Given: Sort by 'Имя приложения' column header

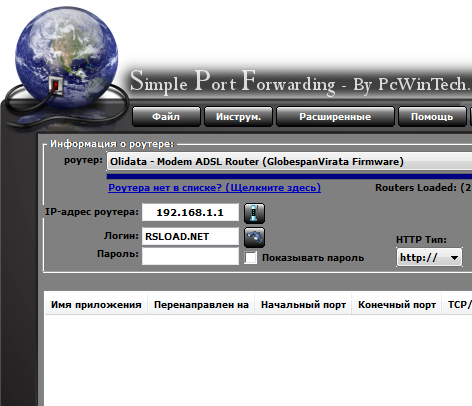Looking at the screenshot, I should click(x=96, y=305).
